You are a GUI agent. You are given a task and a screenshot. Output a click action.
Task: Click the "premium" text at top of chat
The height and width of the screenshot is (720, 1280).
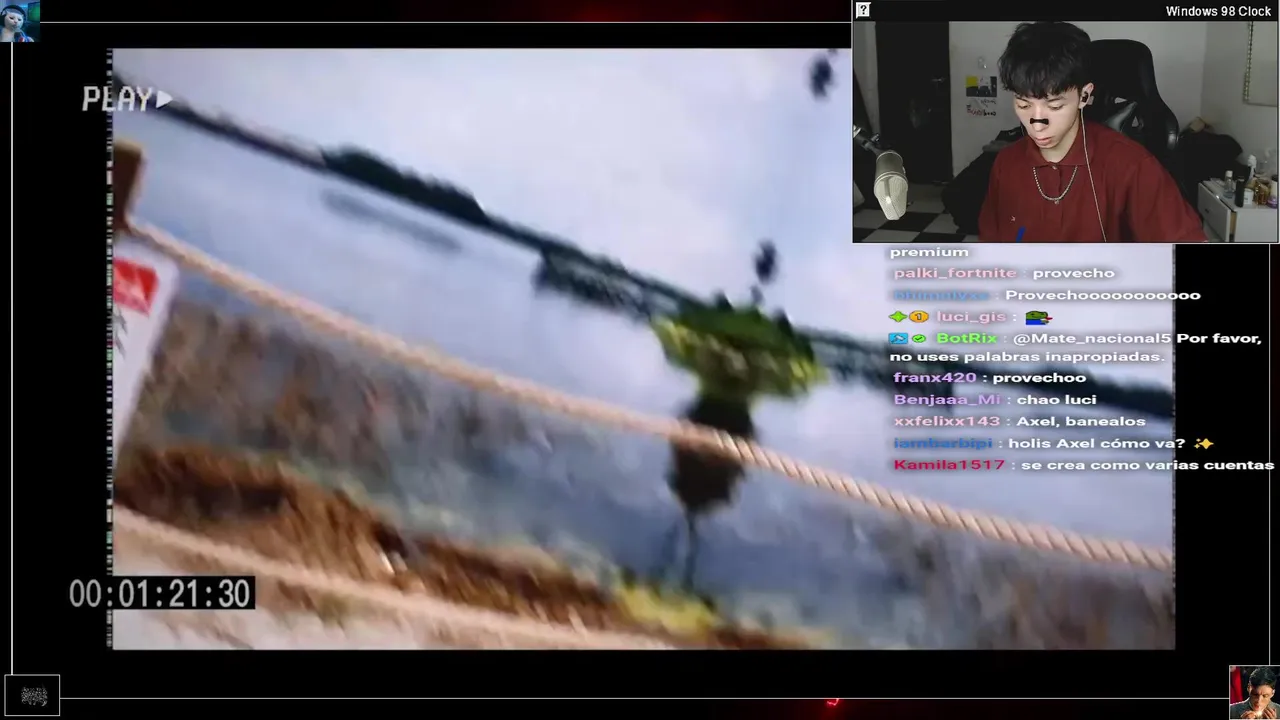(x=929, y=252)
